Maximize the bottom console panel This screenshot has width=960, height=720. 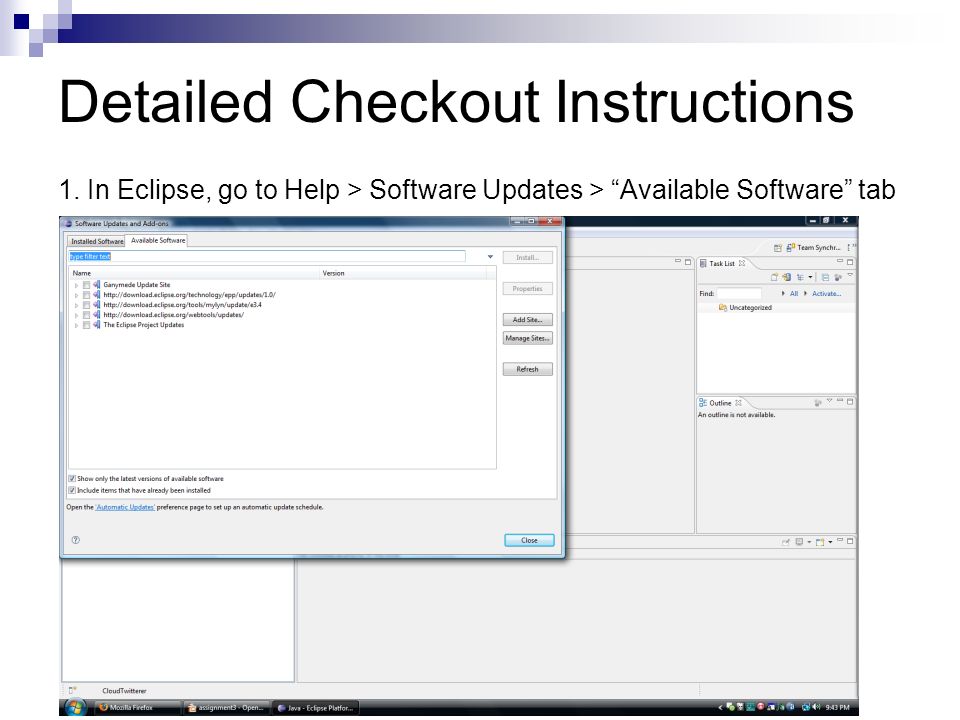pos(850,541)
